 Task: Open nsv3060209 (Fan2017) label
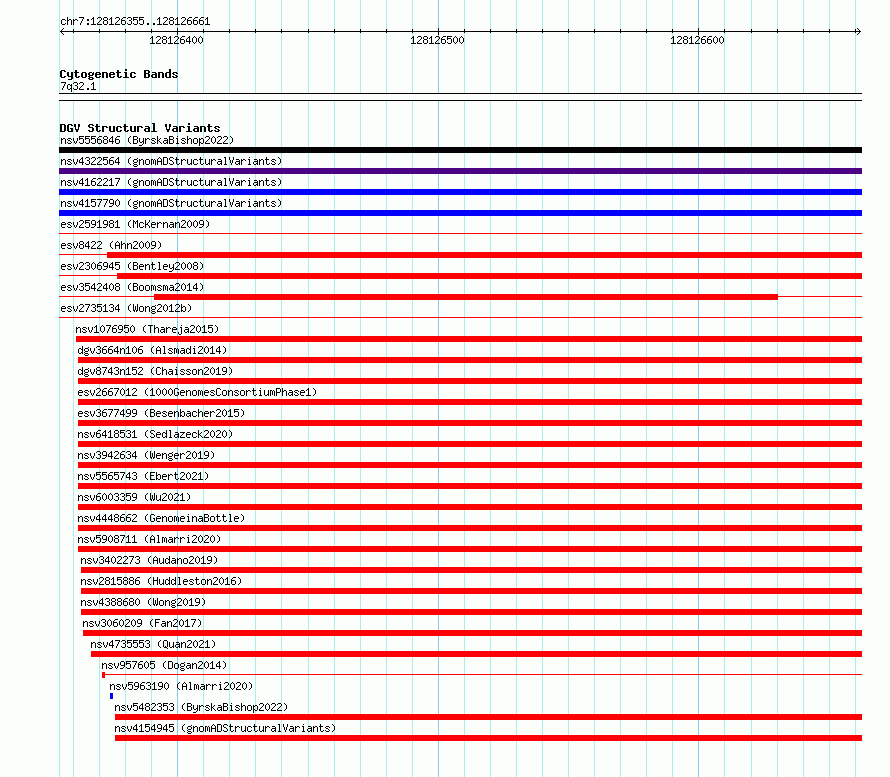142,623
